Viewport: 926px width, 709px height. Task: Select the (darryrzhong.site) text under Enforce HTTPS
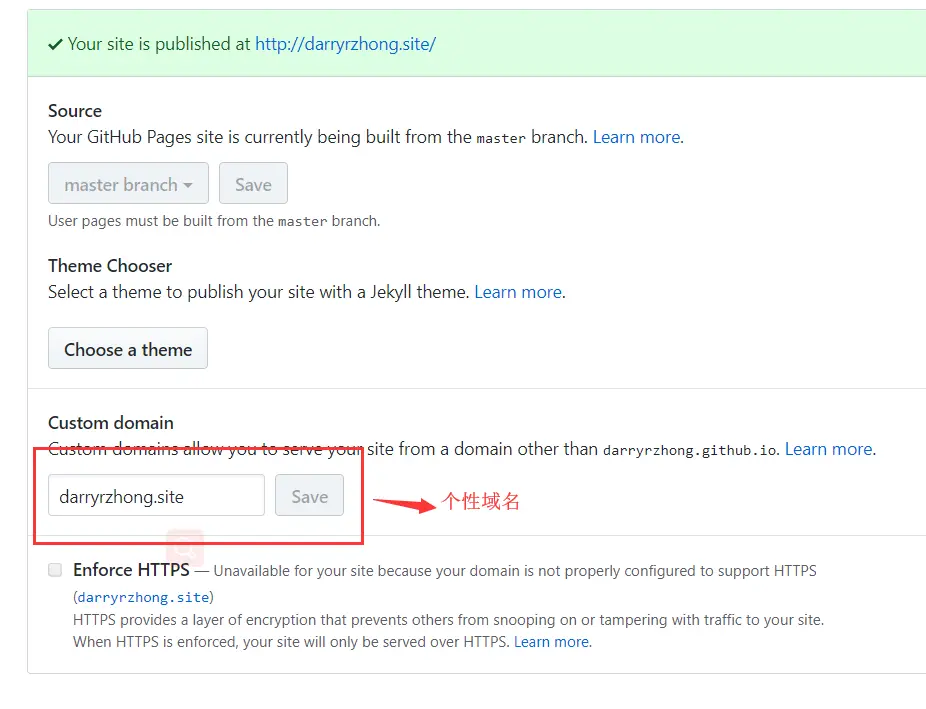144,597
